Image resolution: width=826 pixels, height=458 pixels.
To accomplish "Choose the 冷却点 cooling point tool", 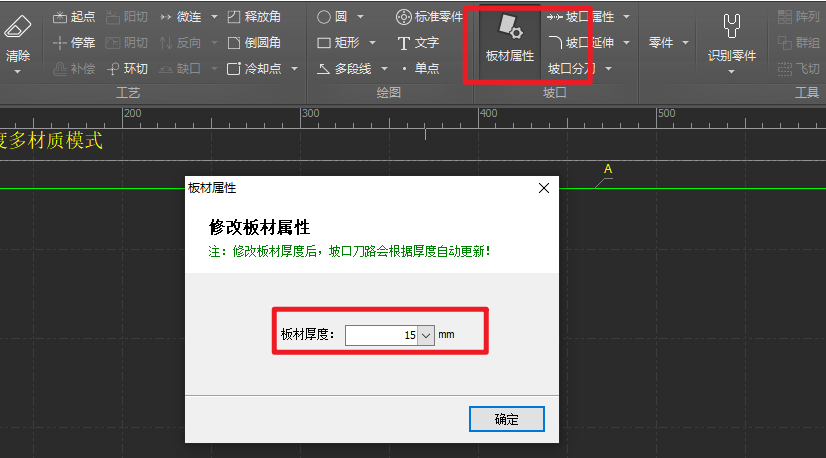I will pos(254,69).
